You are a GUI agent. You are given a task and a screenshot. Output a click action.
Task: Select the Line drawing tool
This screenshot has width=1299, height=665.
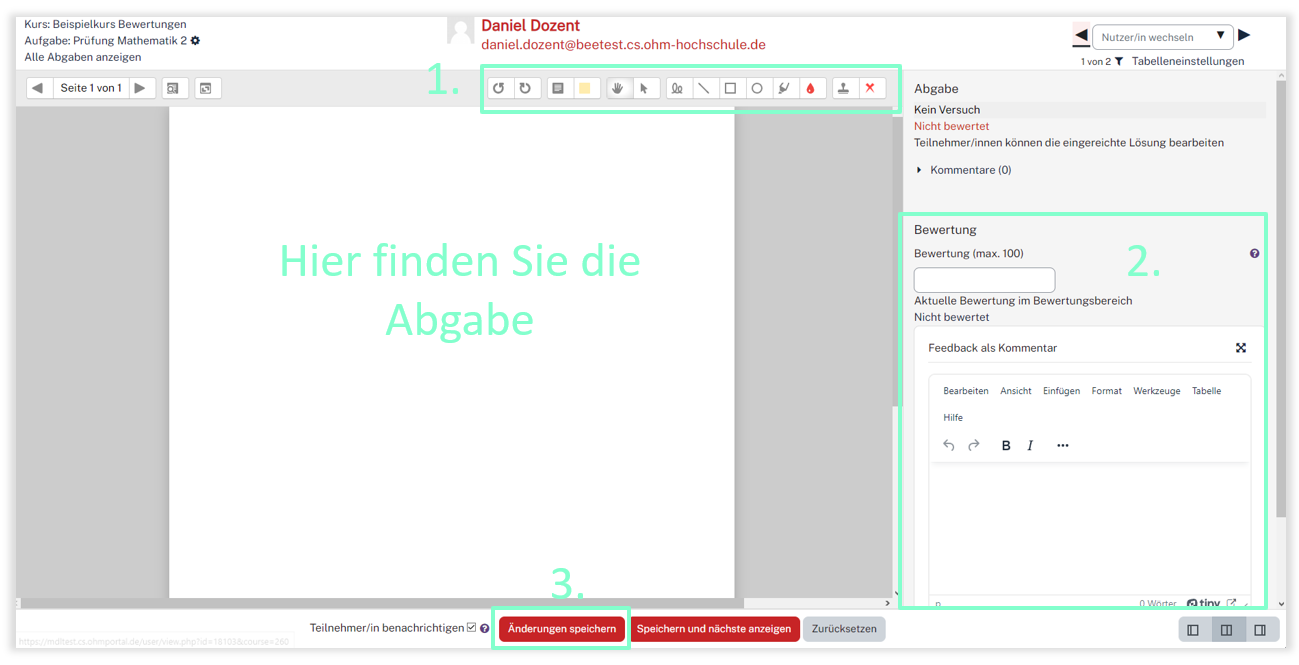click(x=704, y=88)
